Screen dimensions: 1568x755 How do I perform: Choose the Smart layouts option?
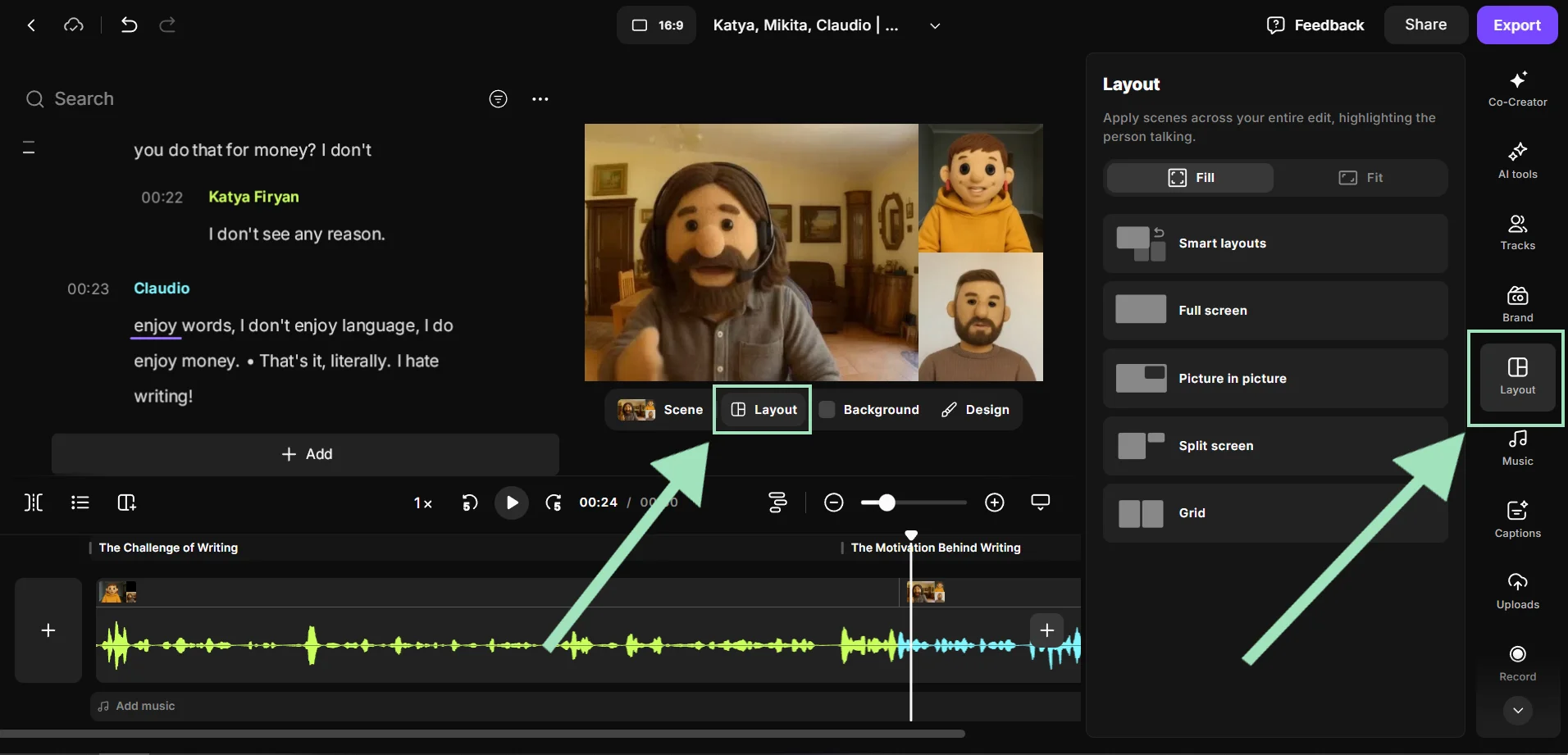1275,243
